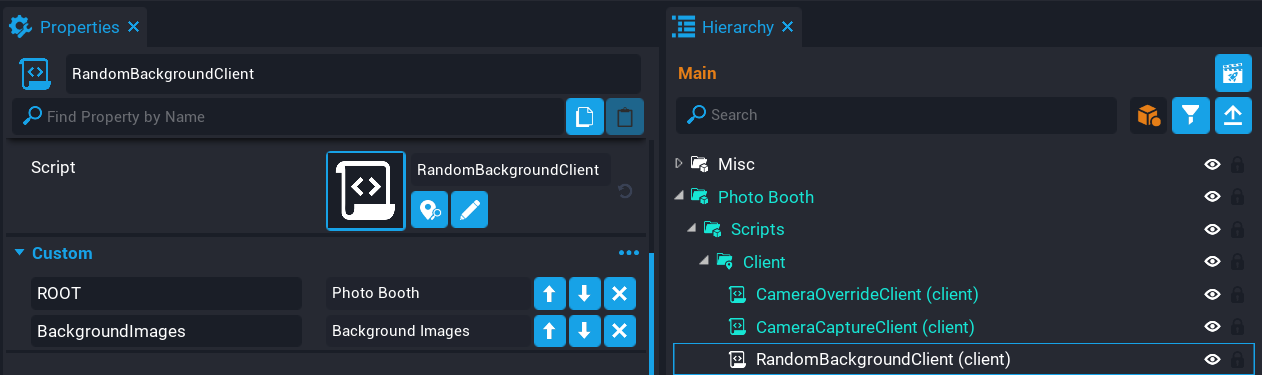This screenshot has width=1262, height=375.
Task: Hide the Misc folder via eye icon
Action: coord(1212,164)
